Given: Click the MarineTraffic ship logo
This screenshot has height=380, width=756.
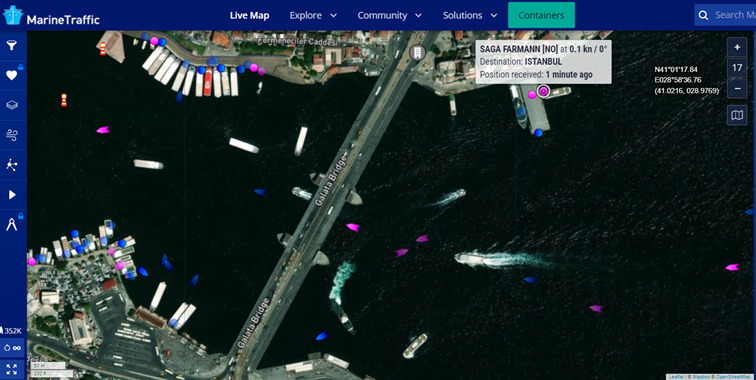Looking at the screenshot, I should pyautogui.click(x=13, y=15).
